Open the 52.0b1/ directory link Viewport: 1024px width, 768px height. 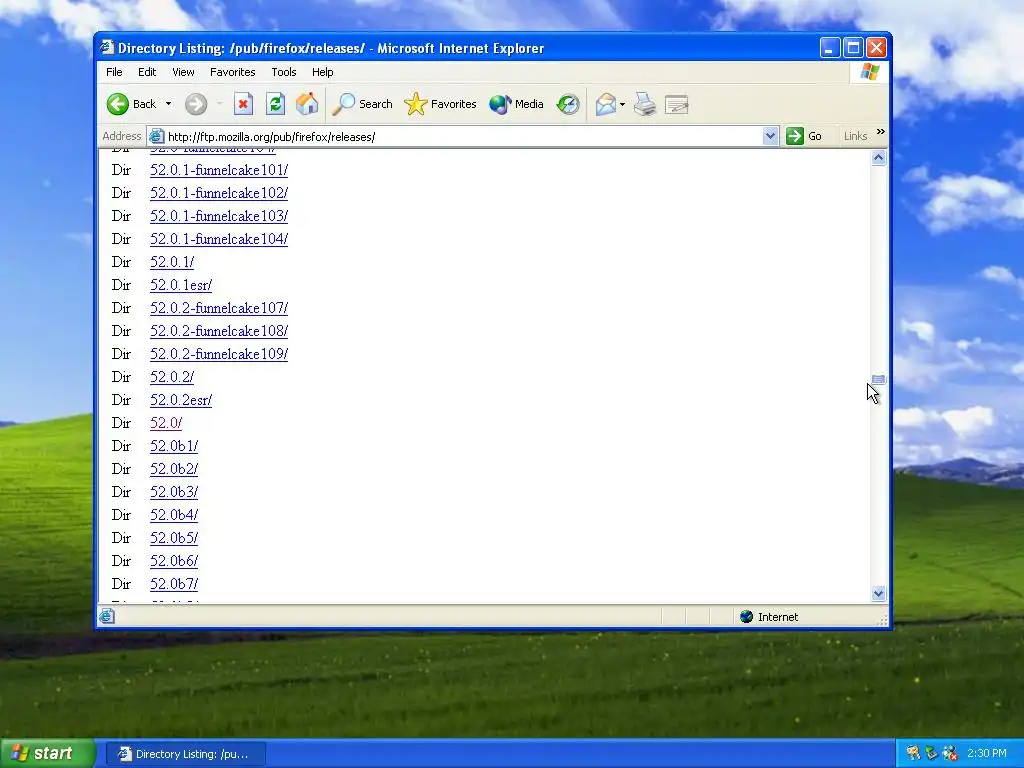[174, 446]
